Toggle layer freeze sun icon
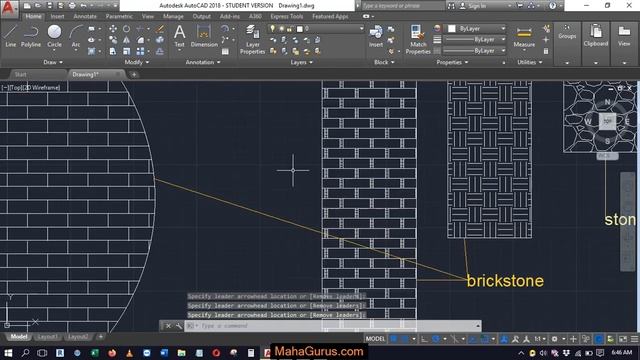640x360 pixels. tap(281, 29)
